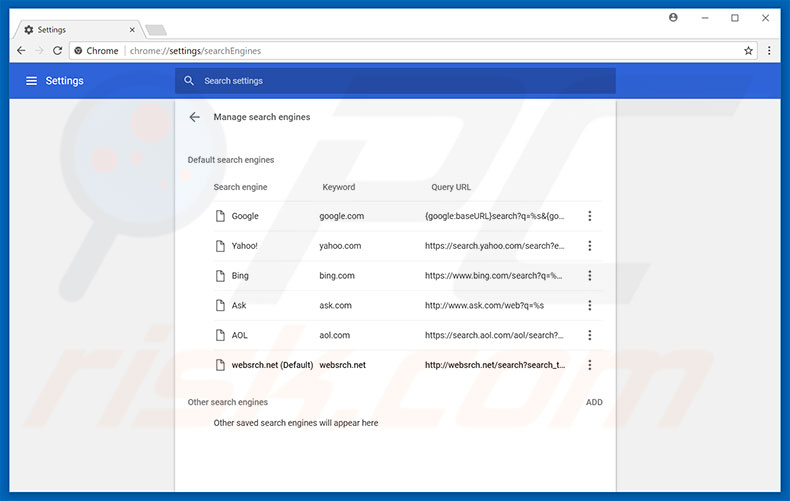Open Chrome's three-dot main menu
The image size is (790, 501).
(769, 50)
